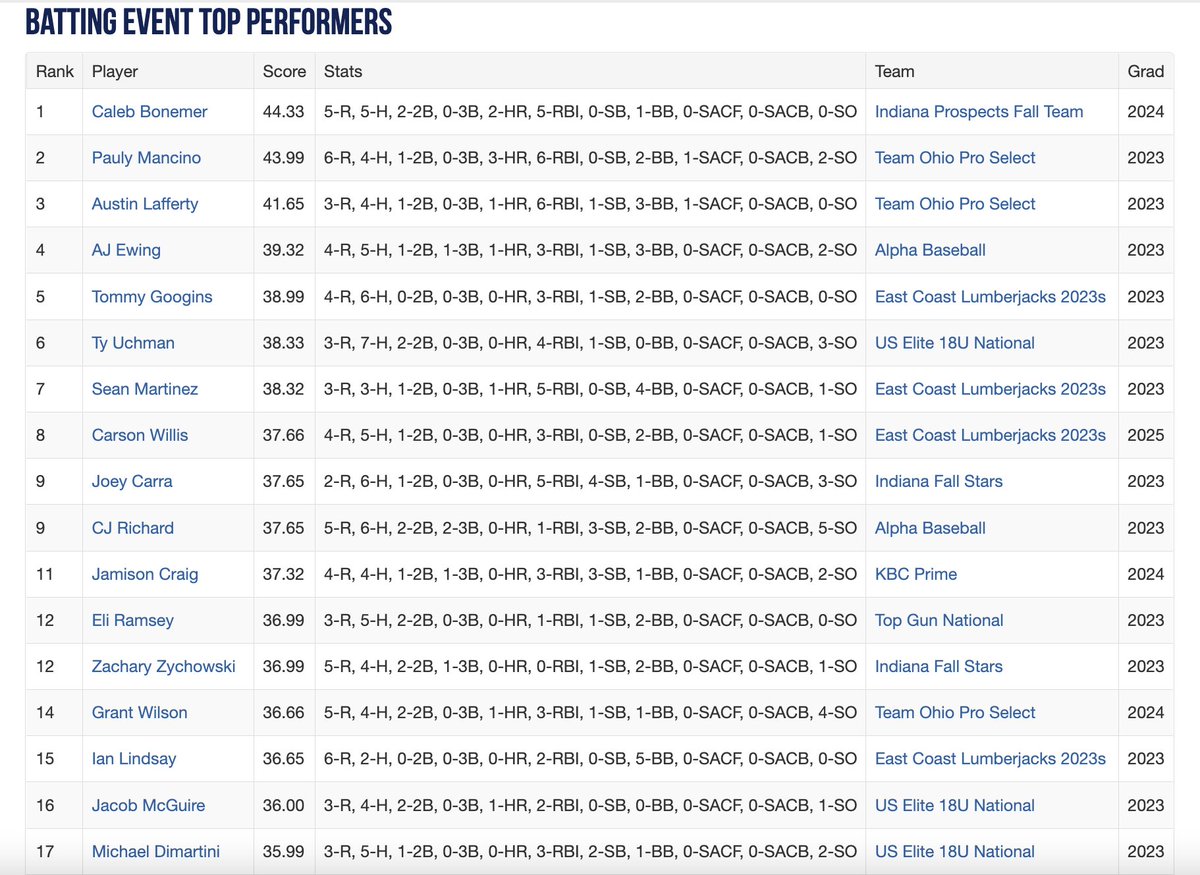Image resolution: width=1200 pixels, height=875 pixels.
Task: Open Indiana Fall Stars in Joey Carra's row
Action: tap(939, 481)
